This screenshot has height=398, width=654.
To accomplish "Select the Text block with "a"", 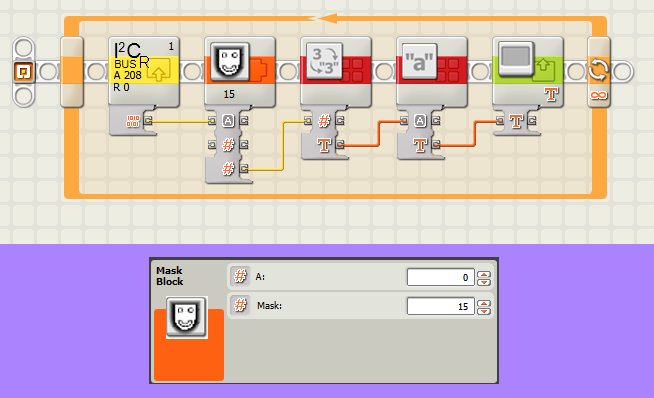I will coord(432,71).
